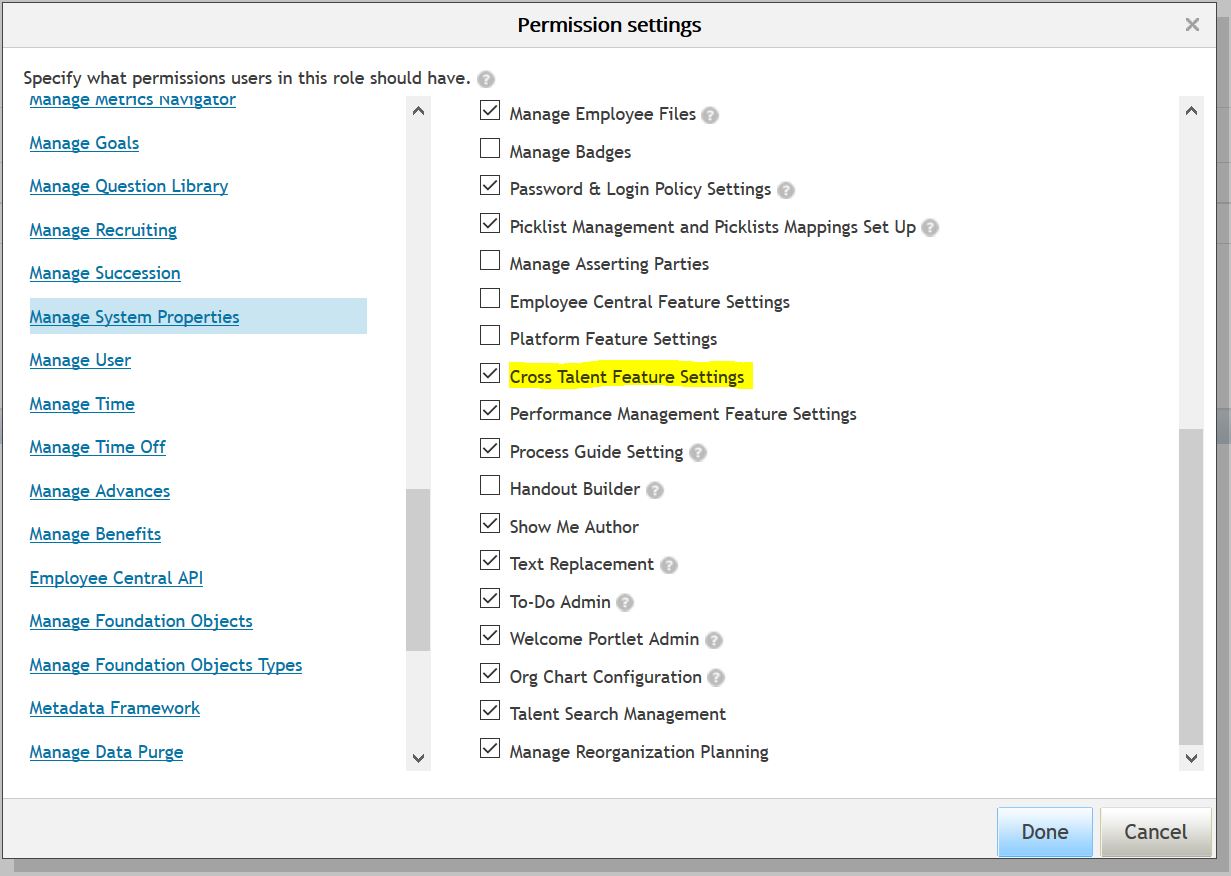Enable Employee Central Feature Settings checkbox
Viewport: 1231px width, 876px height.
[x=490, y=298]
